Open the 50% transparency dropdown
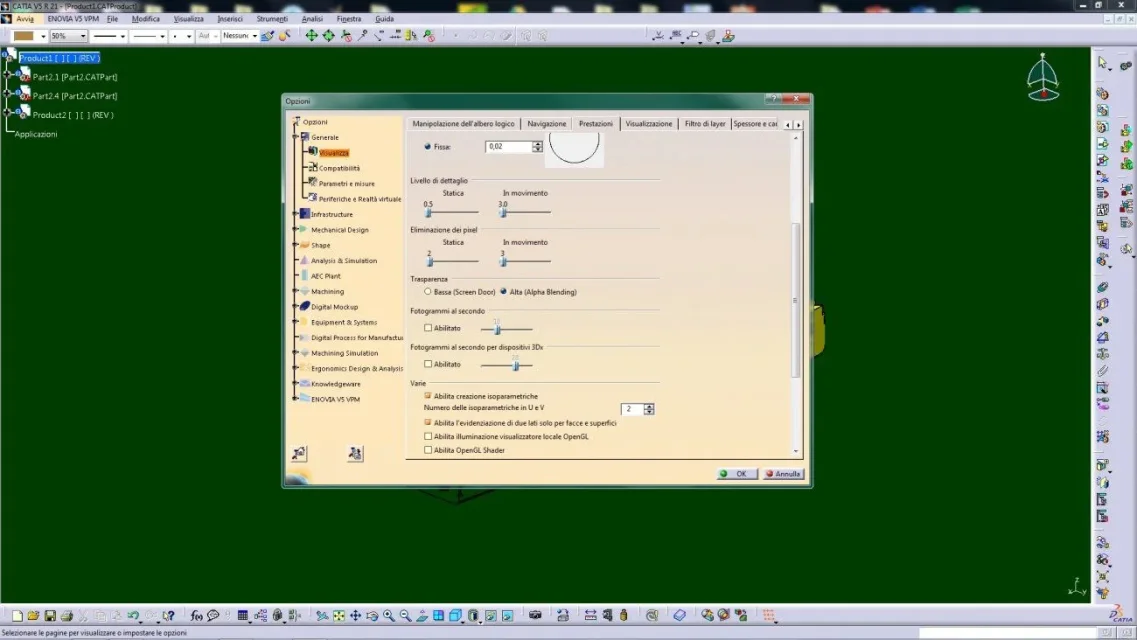Image resolution: width=1137 pixels, height=640 pixels. point(83,36)
